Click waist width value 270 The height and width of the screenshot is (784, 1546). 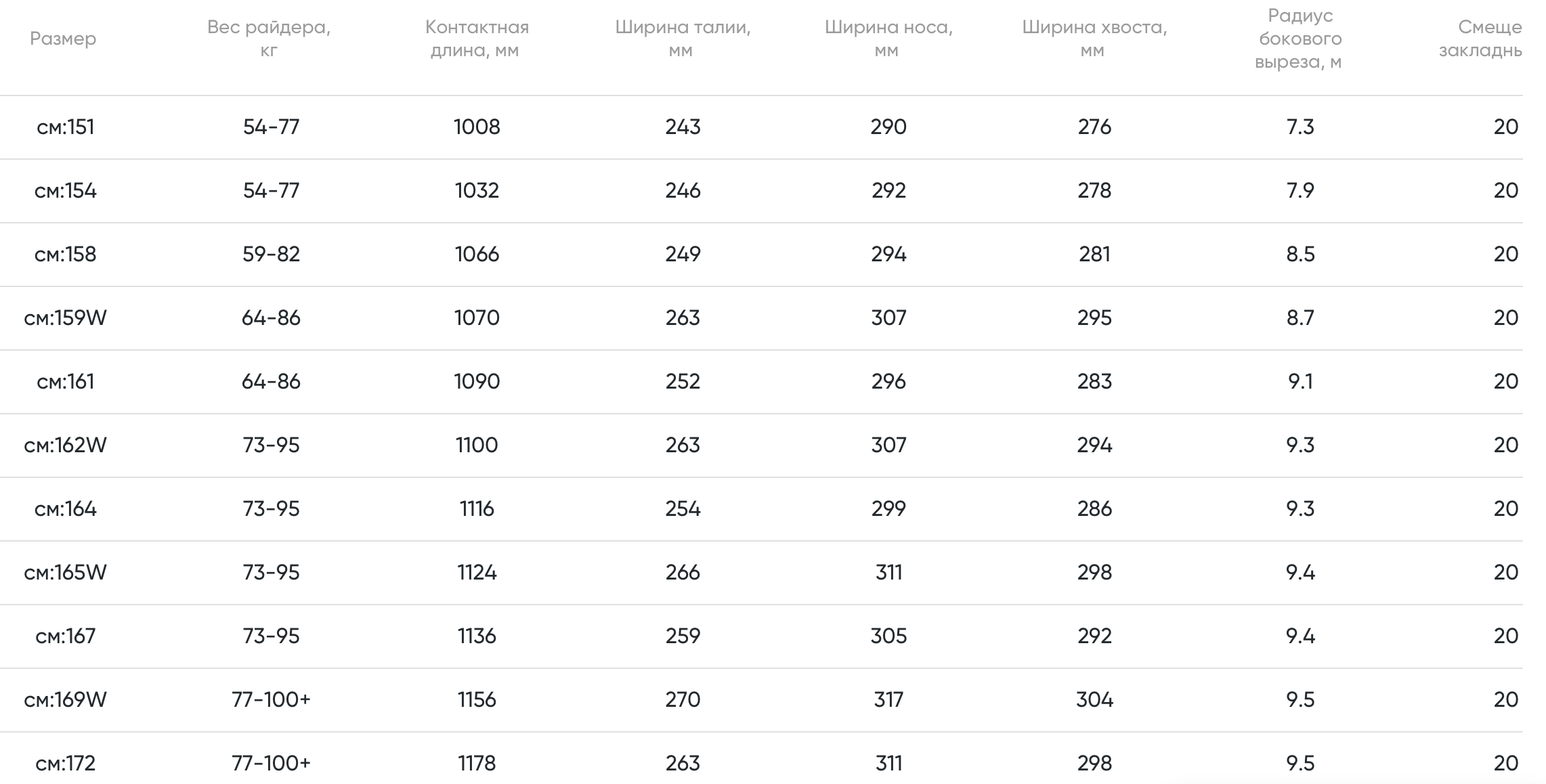coord(683,700)
